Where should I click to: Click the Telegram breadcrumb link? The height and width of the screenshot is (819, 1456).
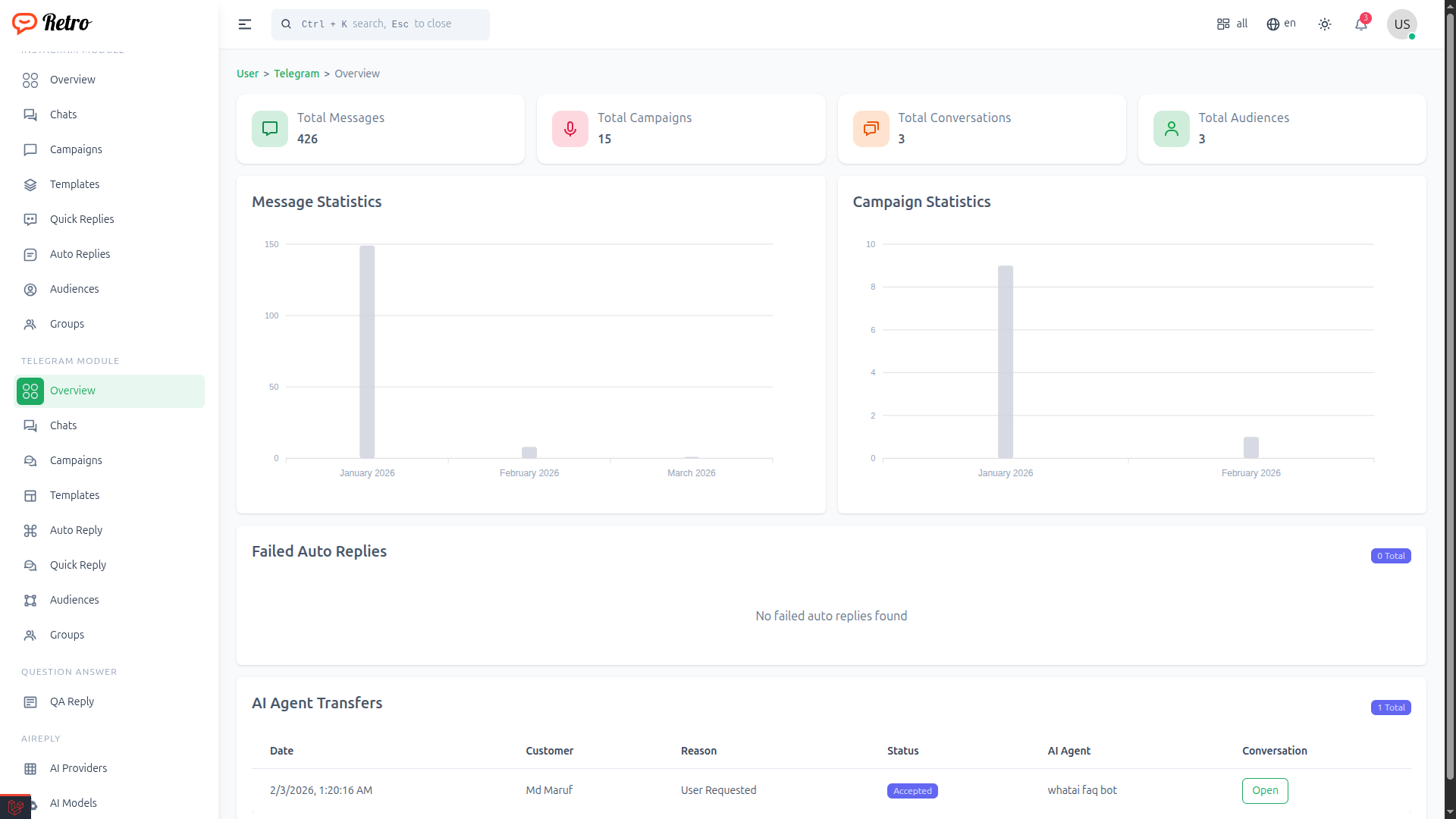coord(297,74)
